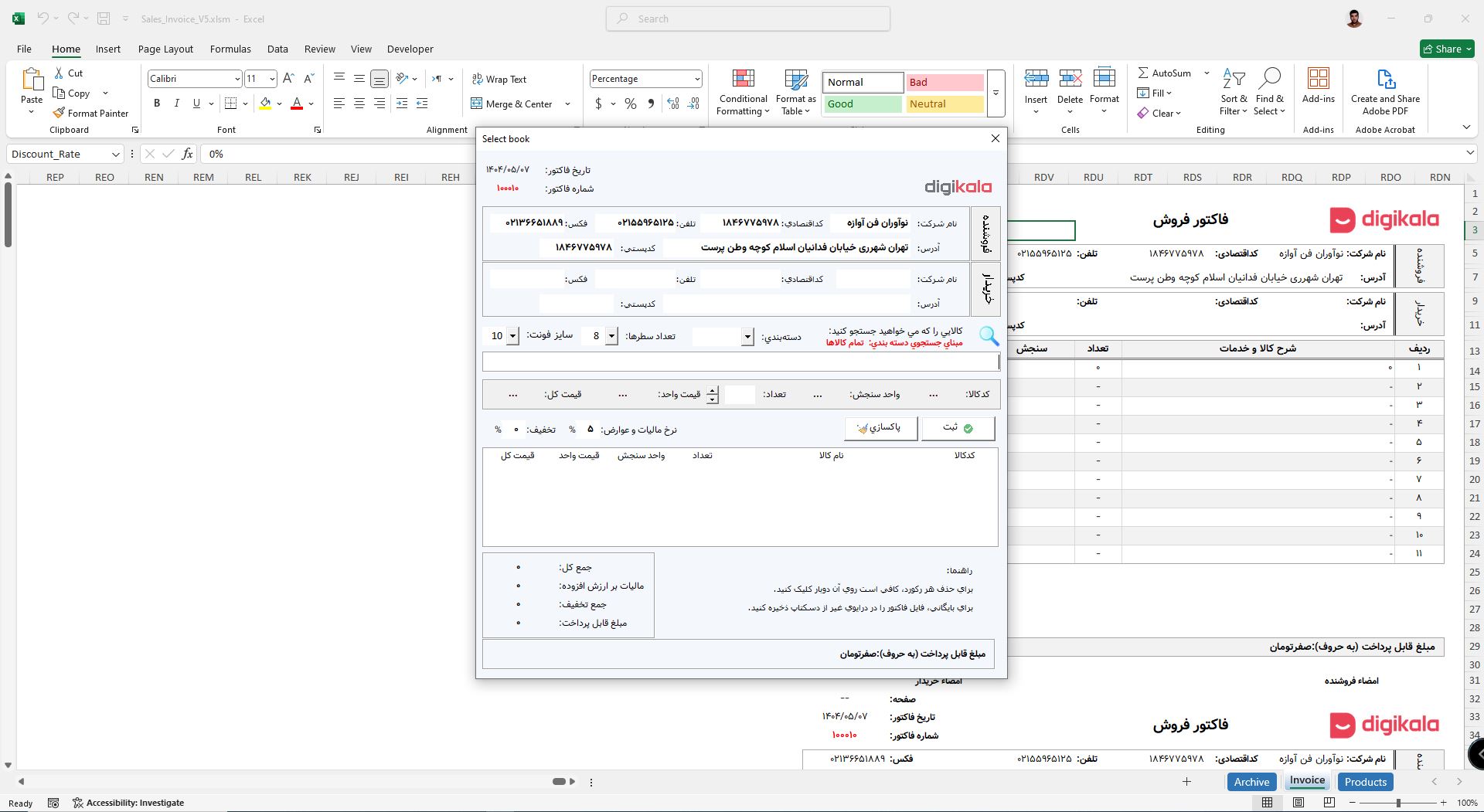Decrease font size with the small A icon
The height and width of the screenshot is (812, 1484).
coord(308,78)
